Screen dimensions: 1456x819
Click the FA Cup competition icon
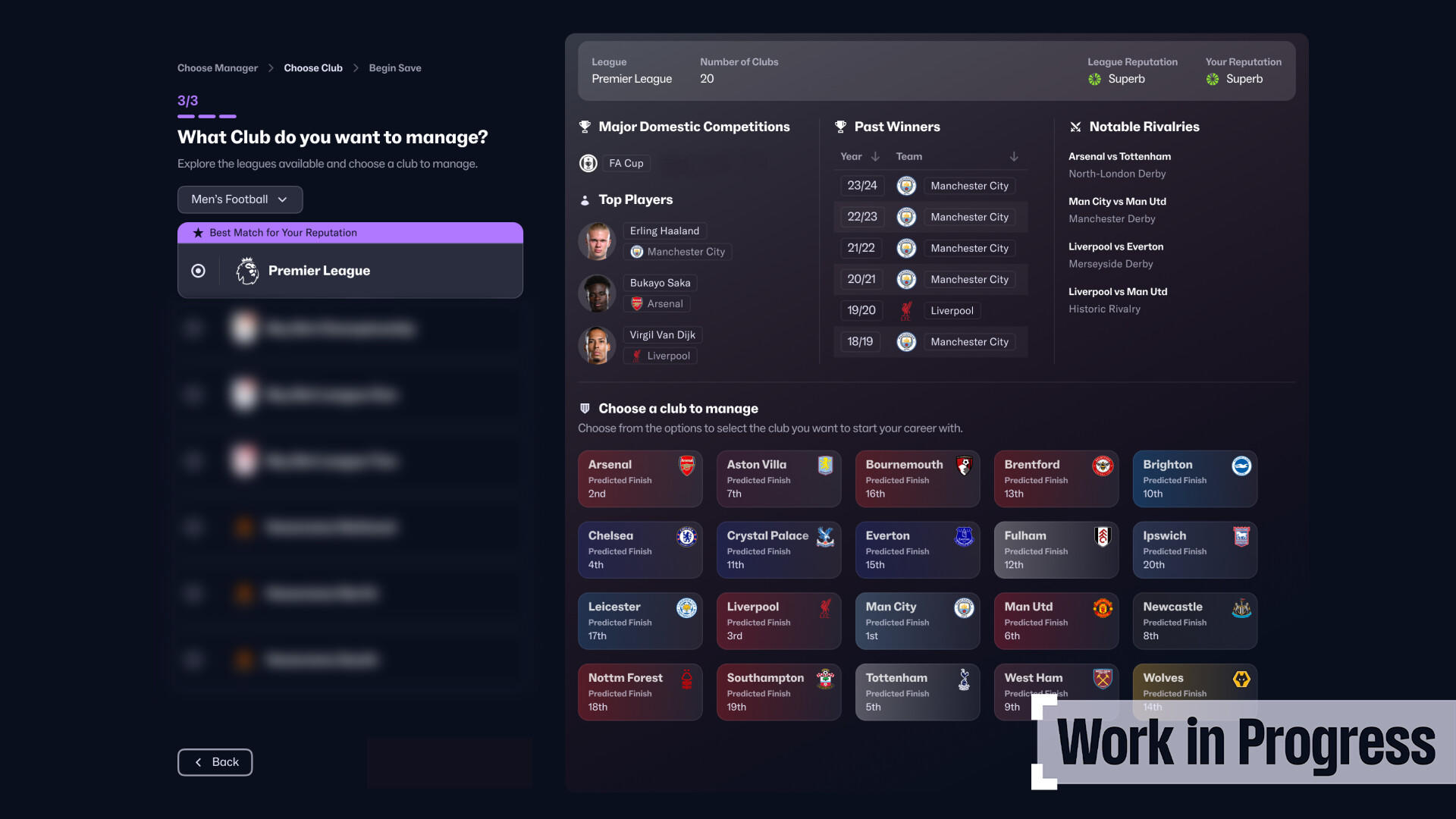click(x=587, y=163)
